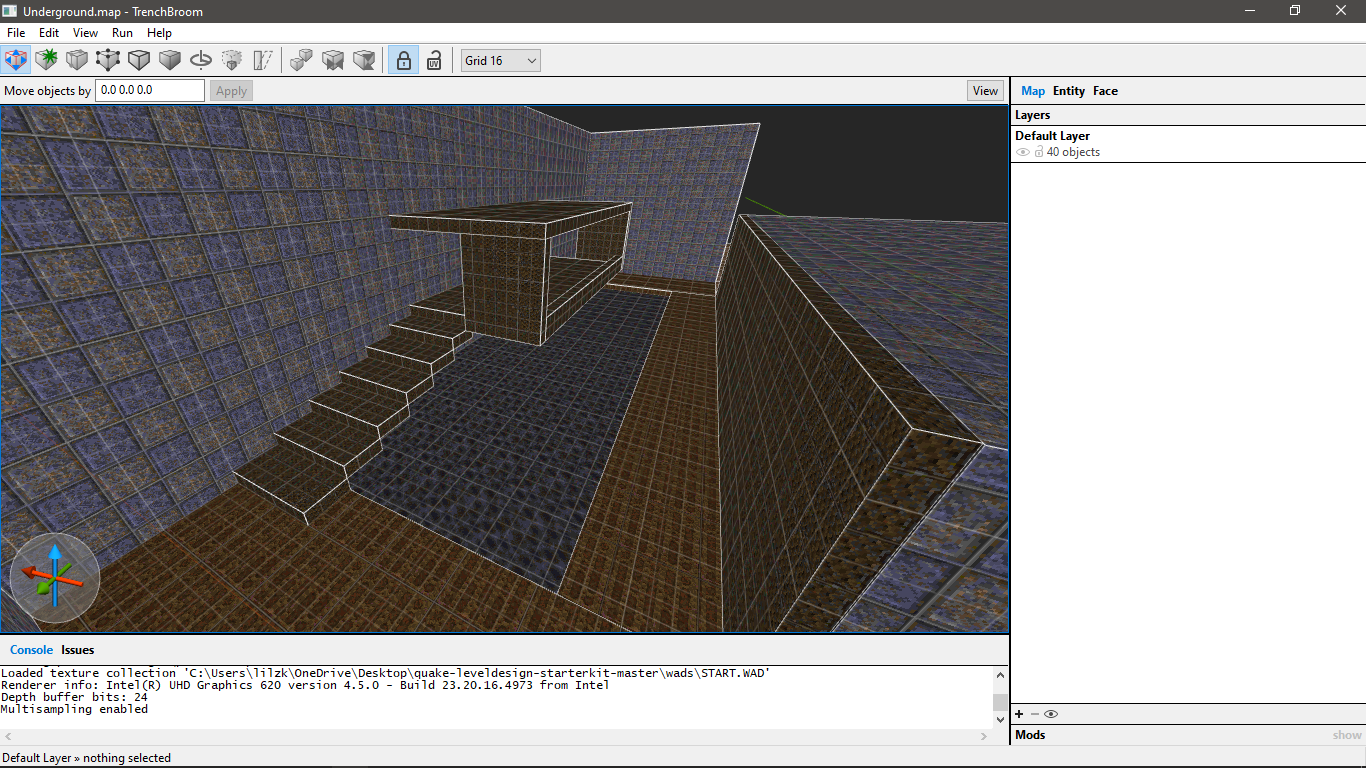The height and width of the screenshot is (768, 1366).
Task: Open the viewport View options button
Action: point(985,91)
